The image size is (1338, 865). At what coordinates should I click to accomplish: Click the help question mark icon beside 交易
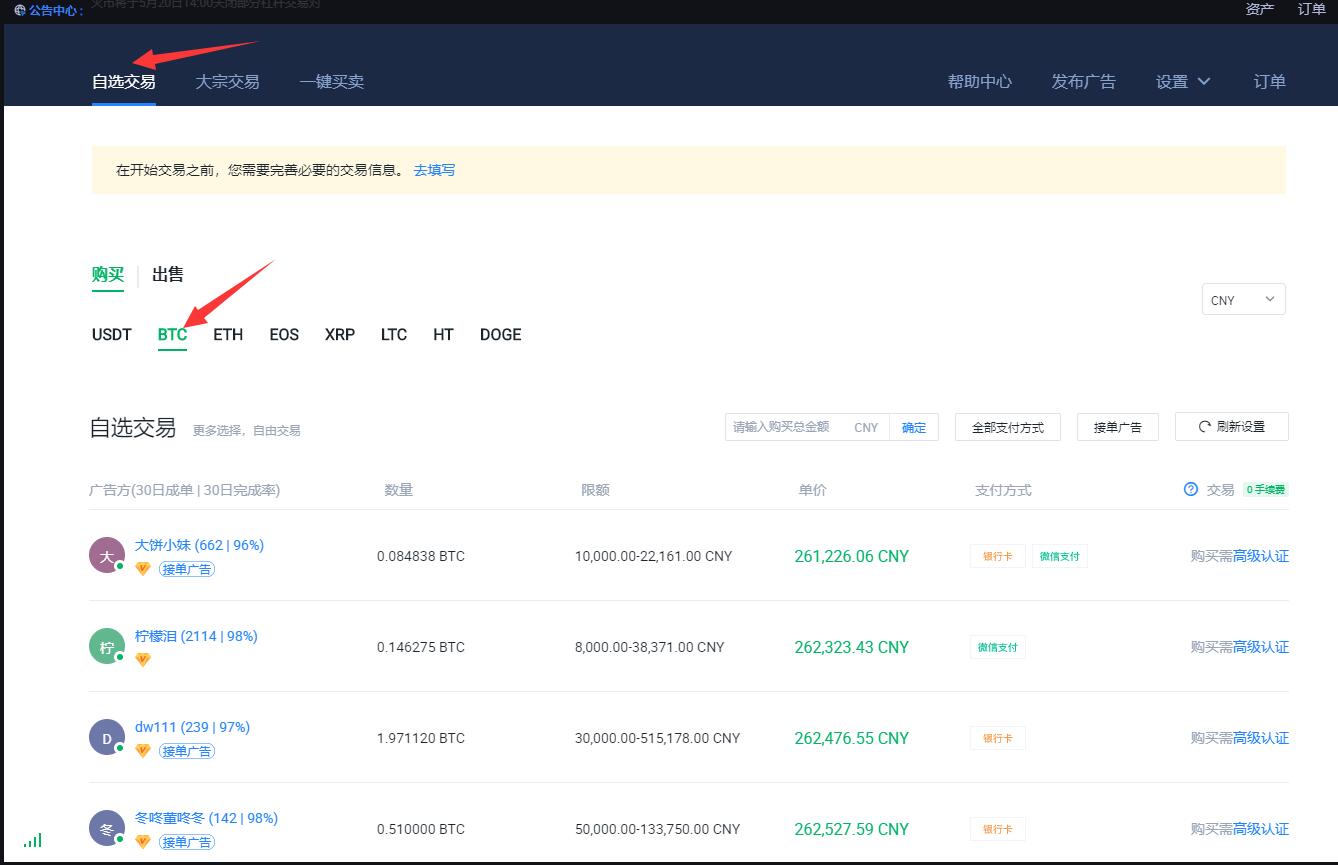tap(1190, 490)
